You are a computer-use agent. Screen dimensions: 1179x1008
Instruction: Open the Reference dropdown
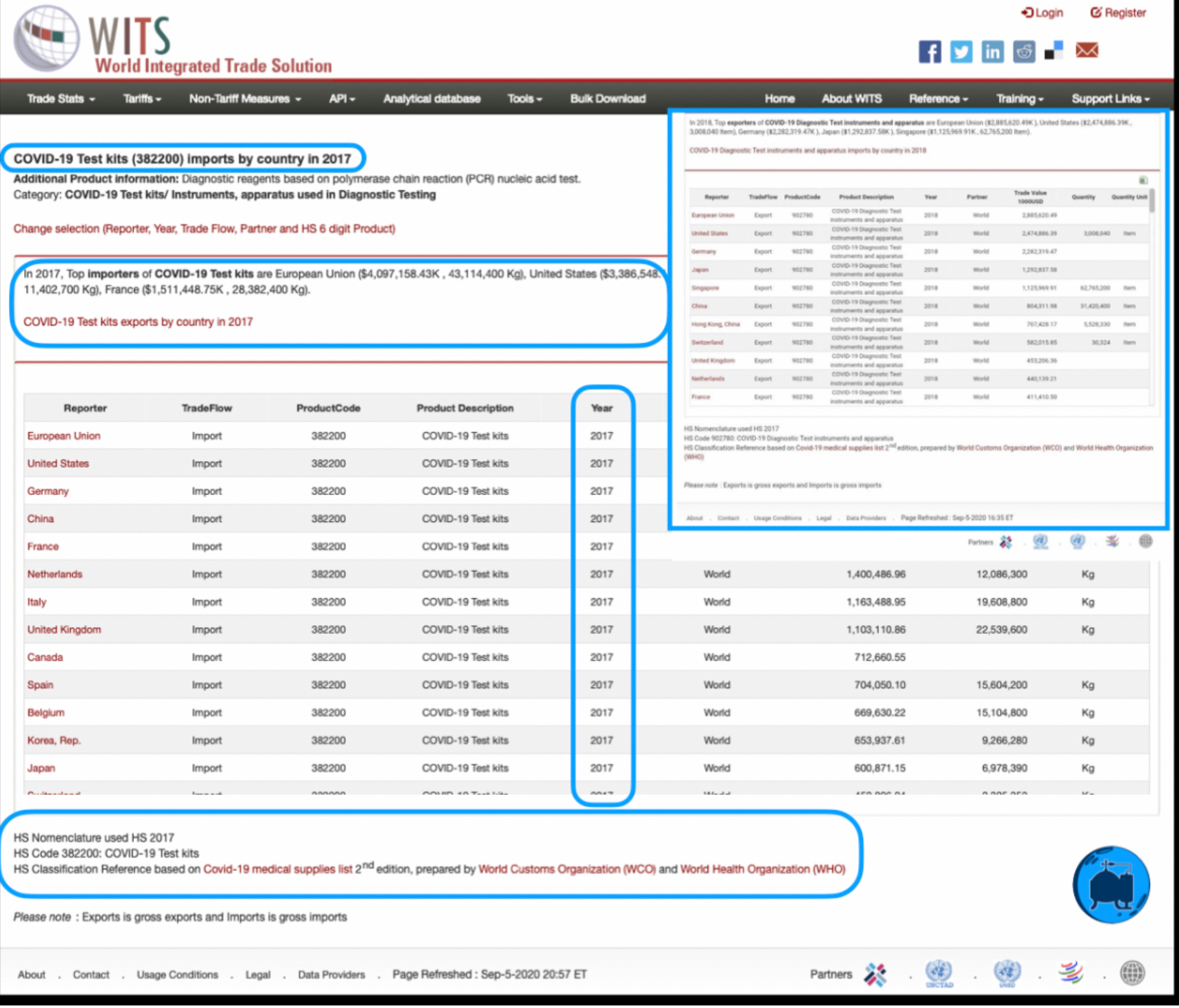tap(938, 99)
